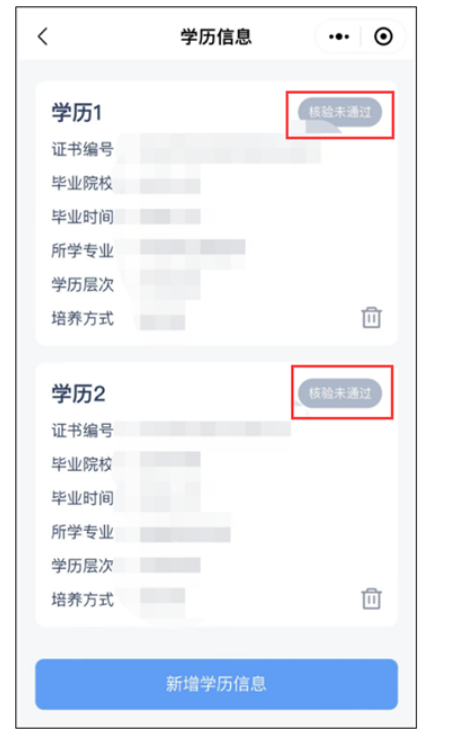Select the 学历2 card heading

pyautogui.click(x=78, y=394)
